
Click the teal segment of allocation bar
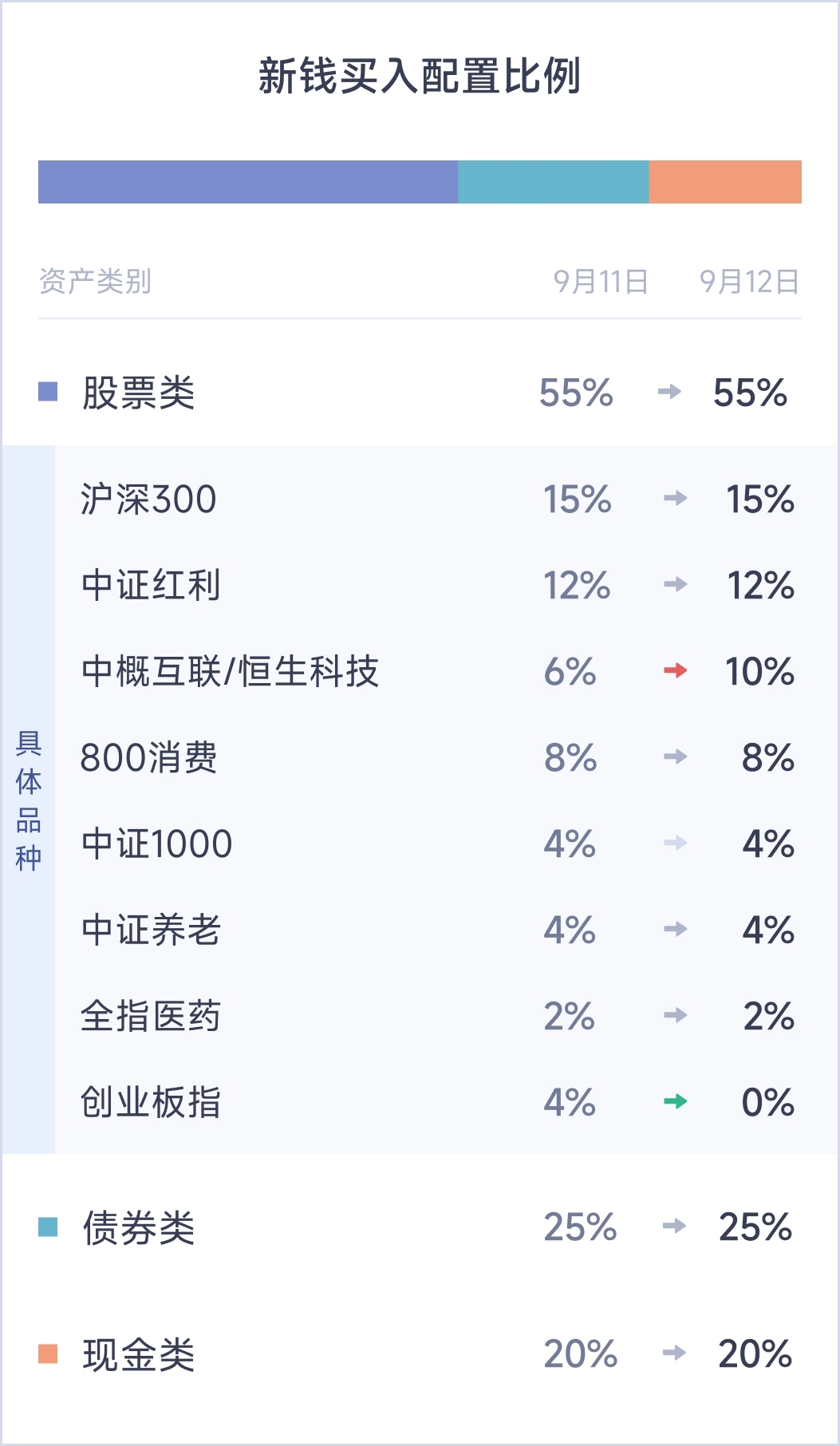[x=553, y=182]
